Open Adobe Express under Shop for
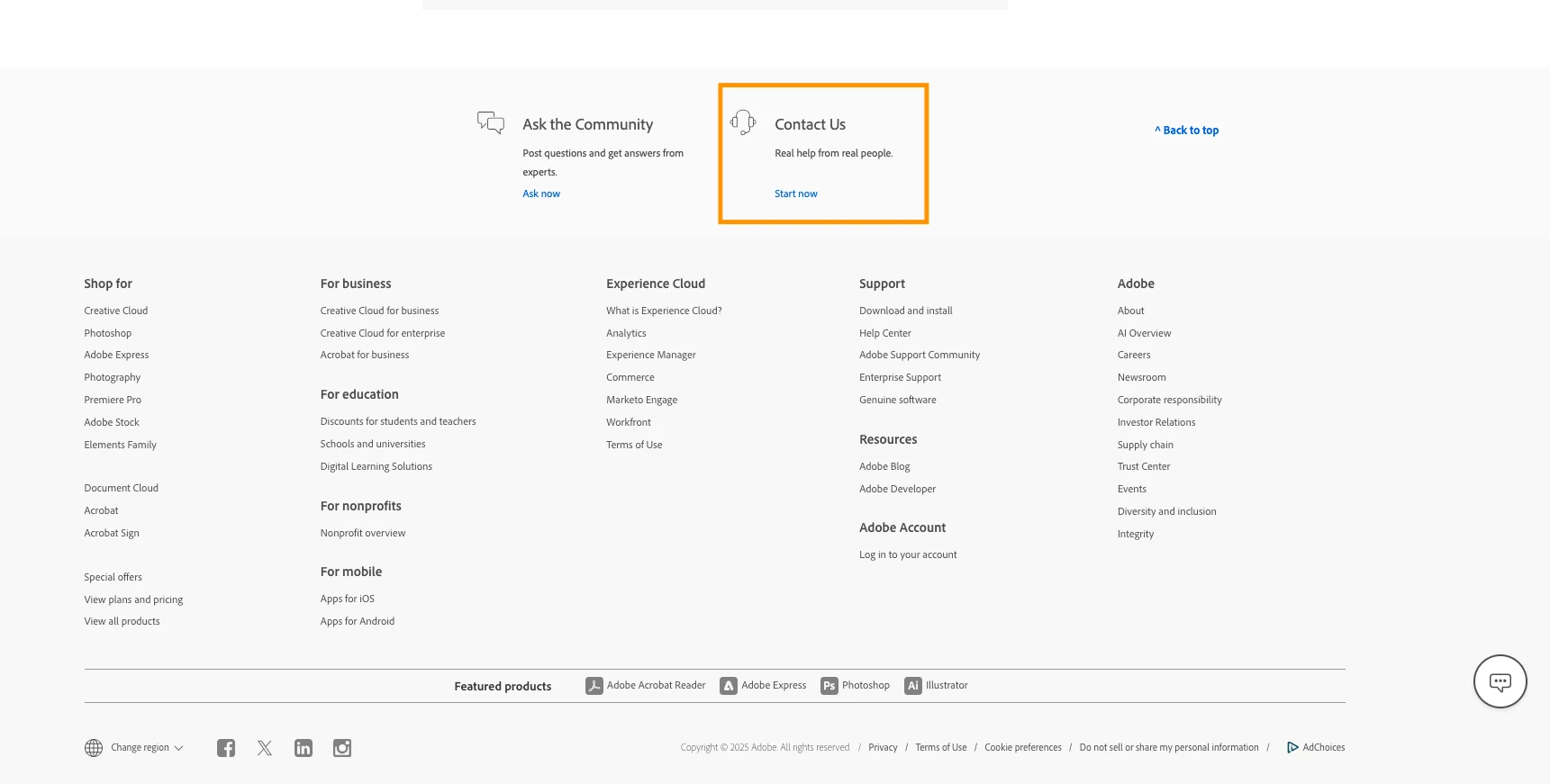 point(116,355)
